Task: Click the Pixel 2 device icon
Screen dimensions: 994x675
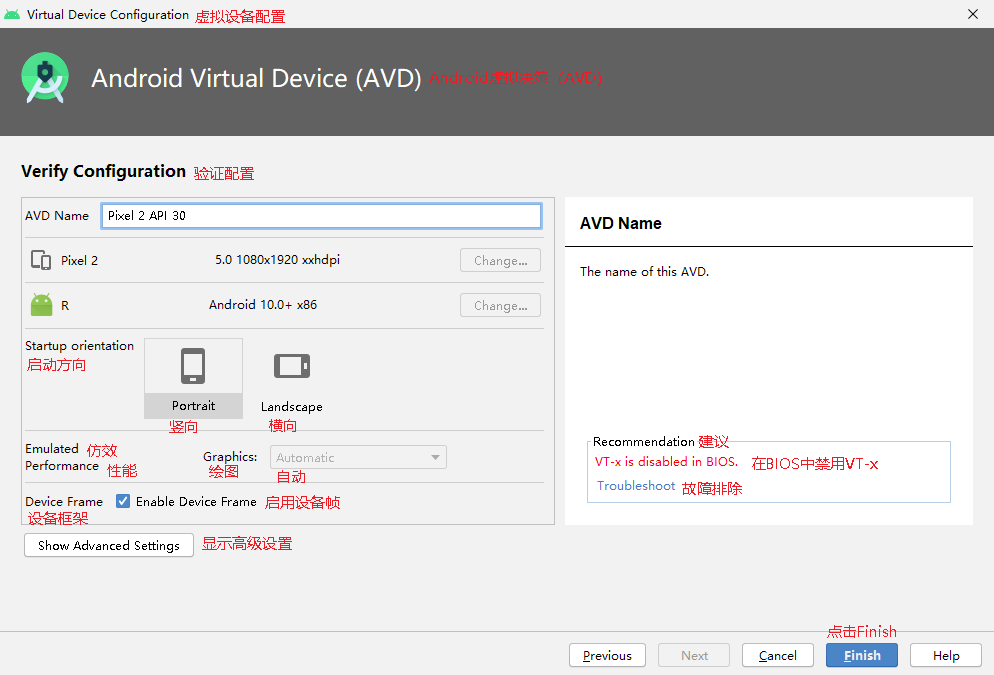Action: (41, 260)
